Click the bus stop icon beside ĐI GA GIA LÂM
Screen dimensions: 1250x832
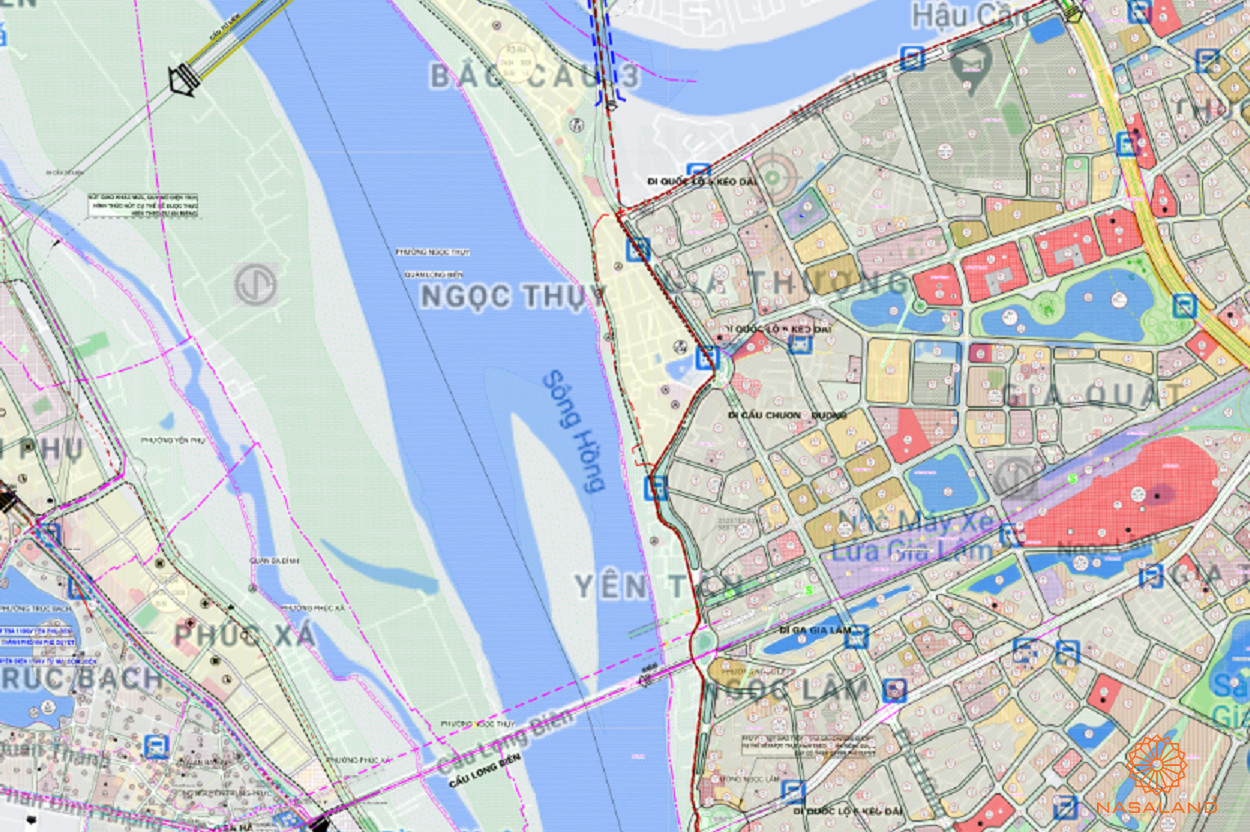click(x=856, y=636)
